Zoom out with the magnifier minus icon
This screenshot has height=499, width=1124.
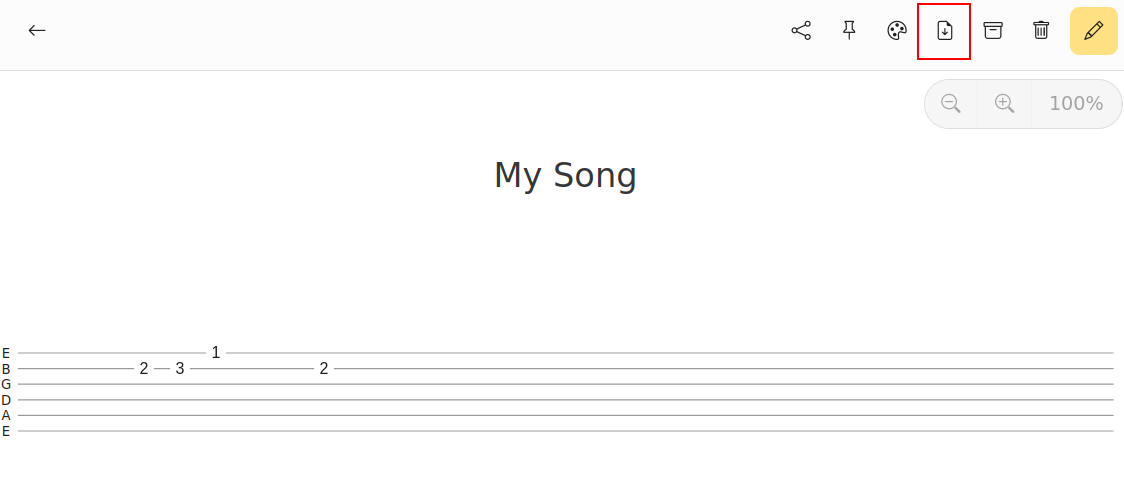pos(951,103)
